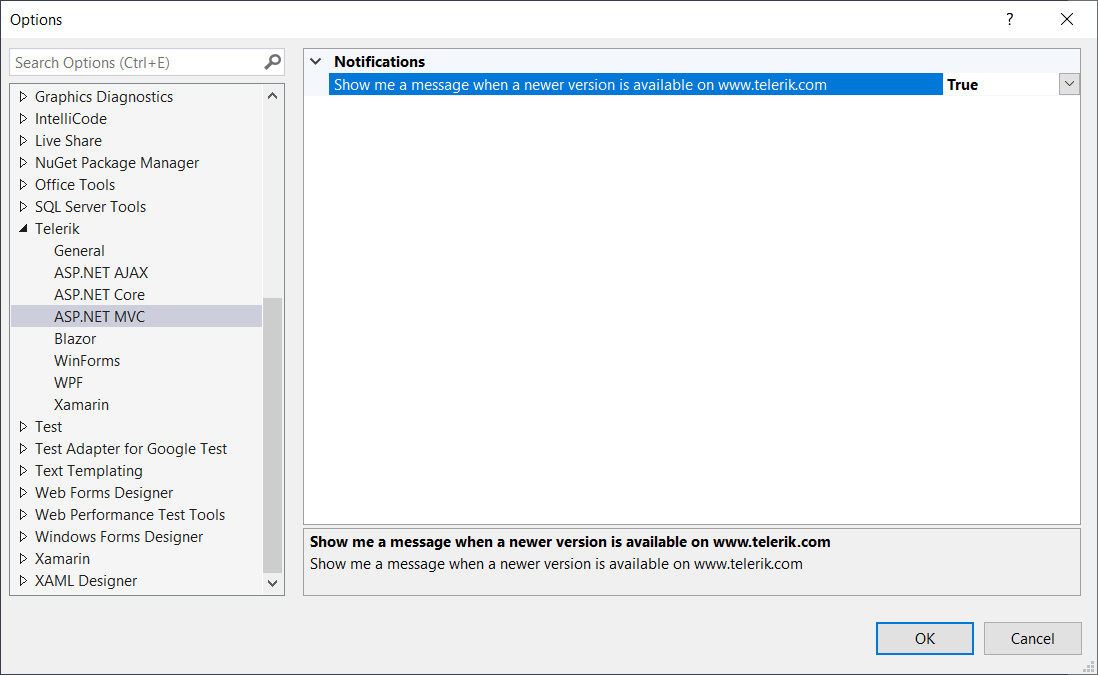The width and height of the screenshot is (1098, 675).
Task: Open the True value dropdown
Action: [1069, 83]
